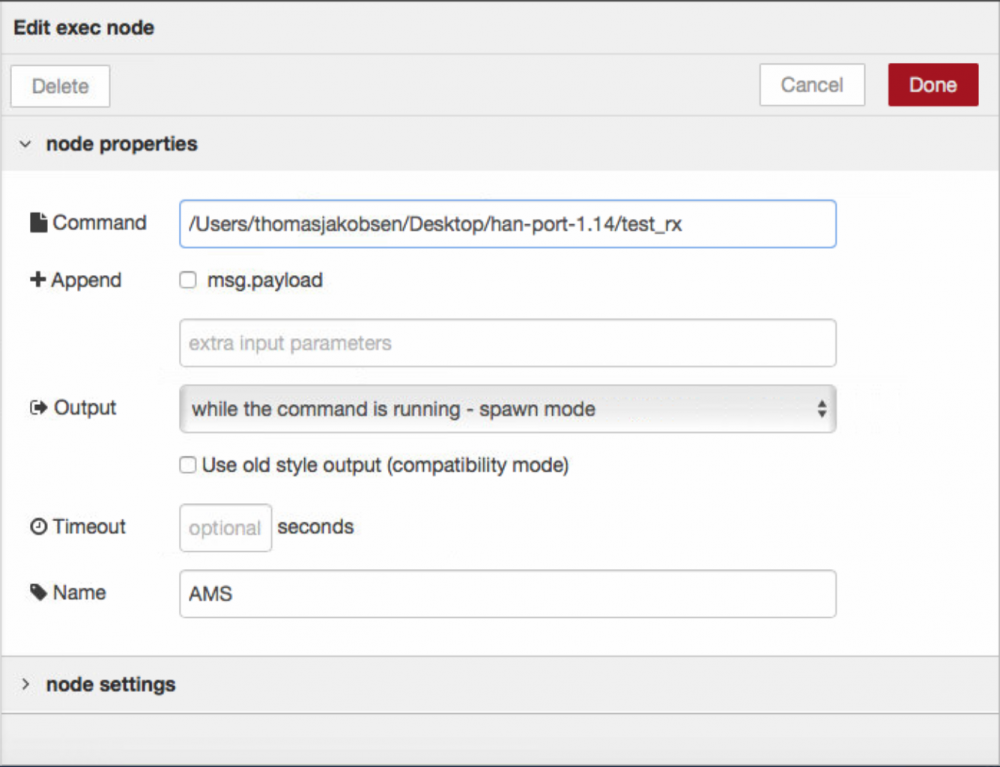This screenshot has width=1000, height=767.
Task: Click the plus icon beside Append
Action: coord(39,281)
